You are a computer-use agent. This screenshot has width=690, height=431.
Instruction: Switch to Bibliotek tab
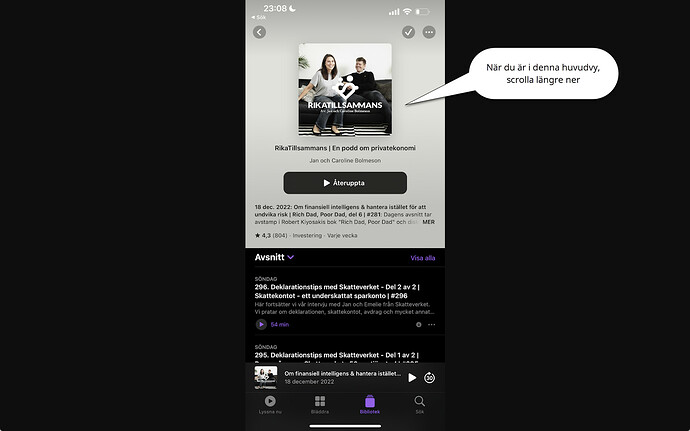point(370,405)
